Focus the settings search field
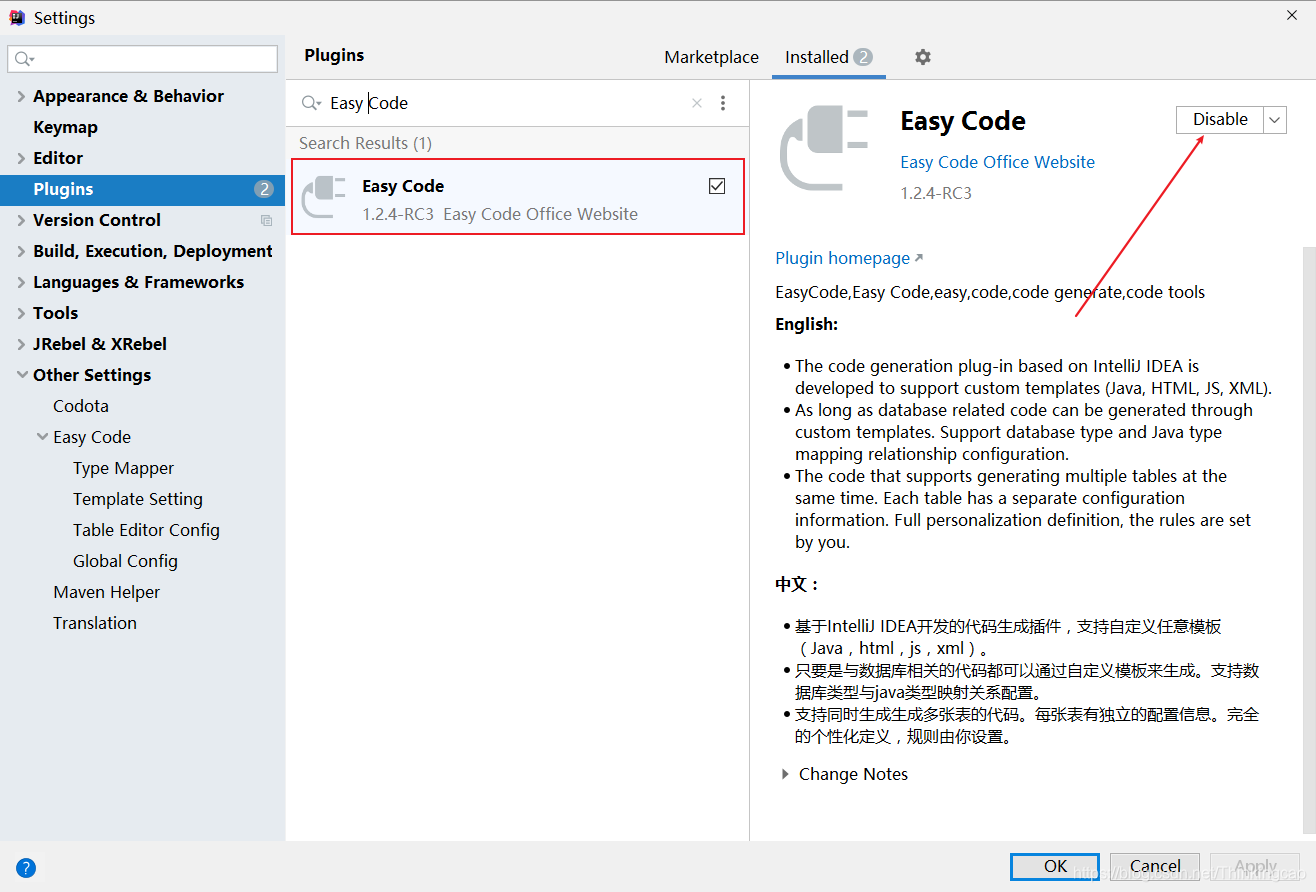Screen dimensions: 1316x892 142,59
